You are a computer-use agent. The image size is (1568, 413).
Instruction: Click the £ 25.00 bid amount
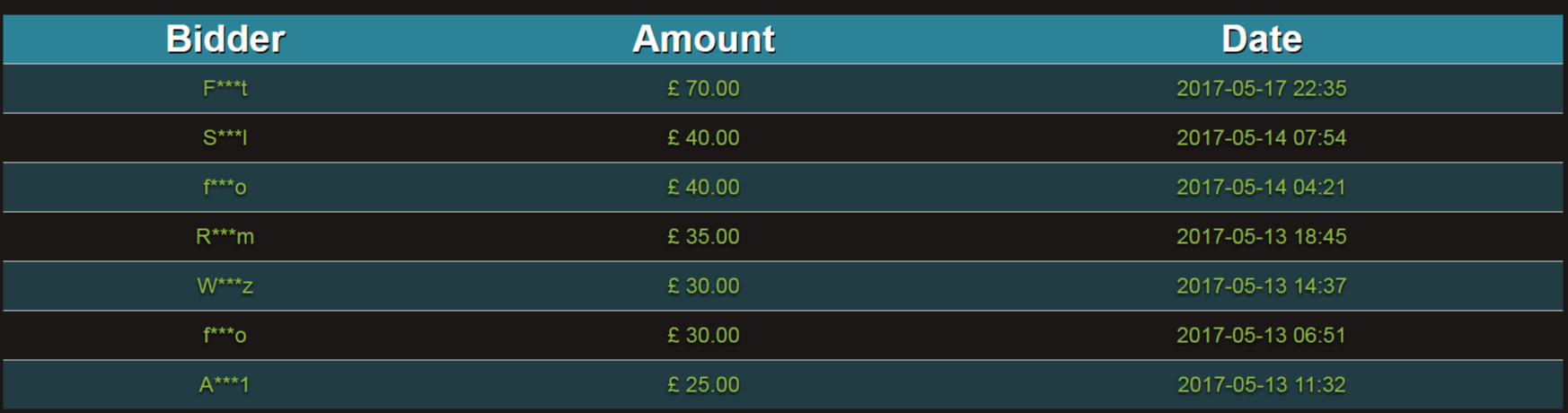[703, 385]
